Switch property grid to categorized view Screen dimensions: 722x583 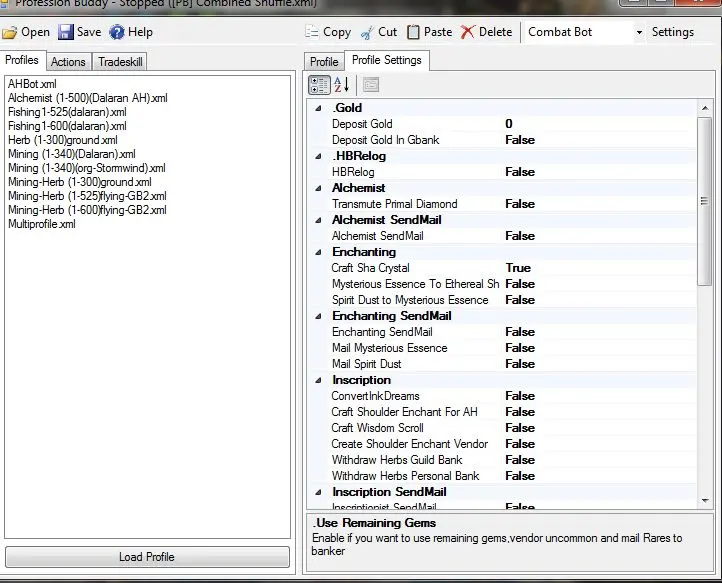319,85
